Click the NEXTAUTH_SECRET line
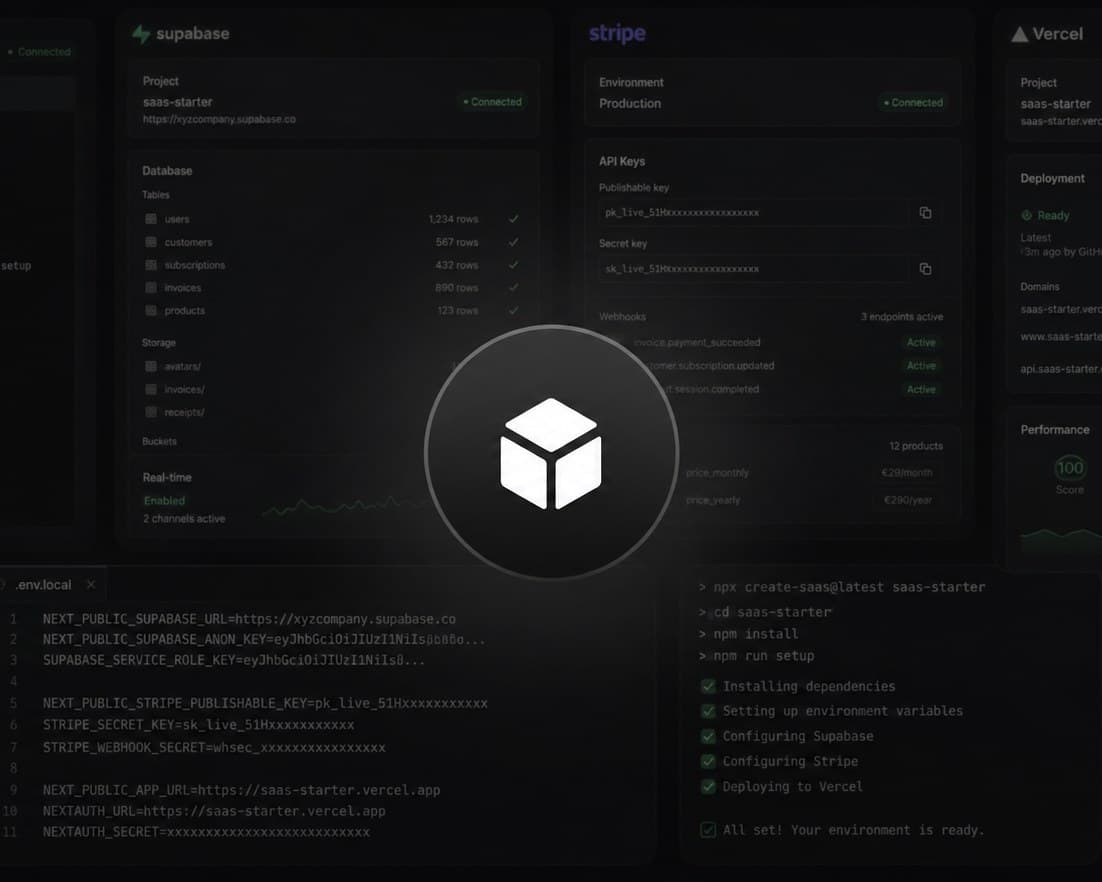Viewport: 1102px width, 882px height. (x=206, y=832)
